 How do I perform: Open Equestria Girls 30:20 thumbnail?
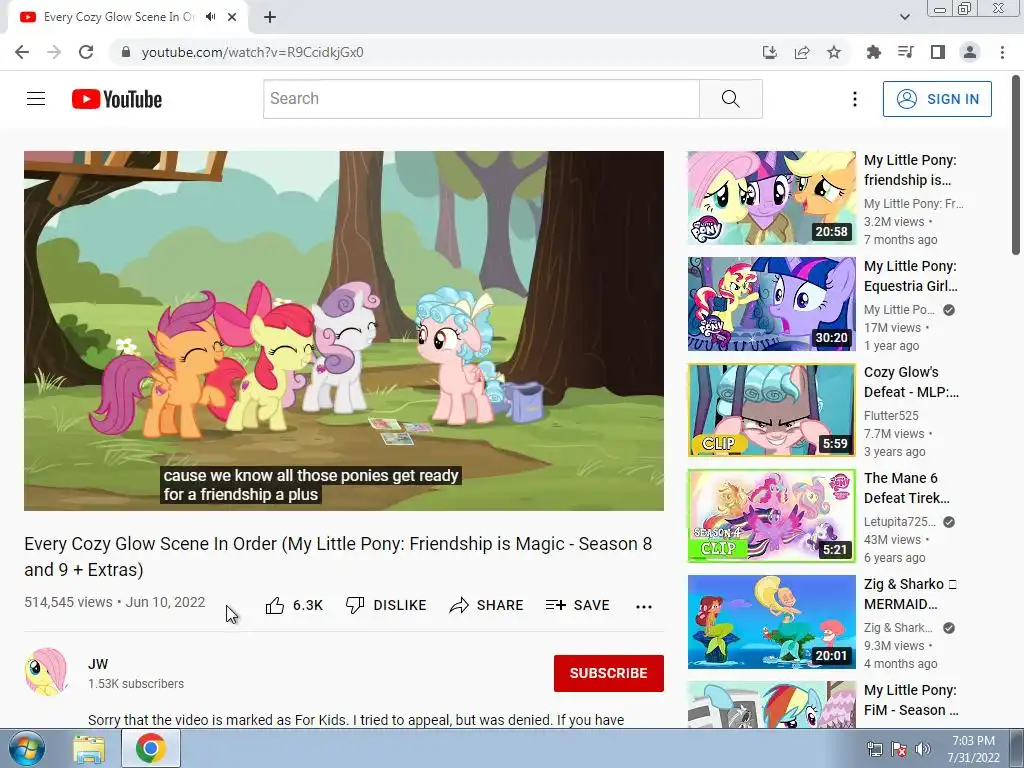tap(771, 304)
